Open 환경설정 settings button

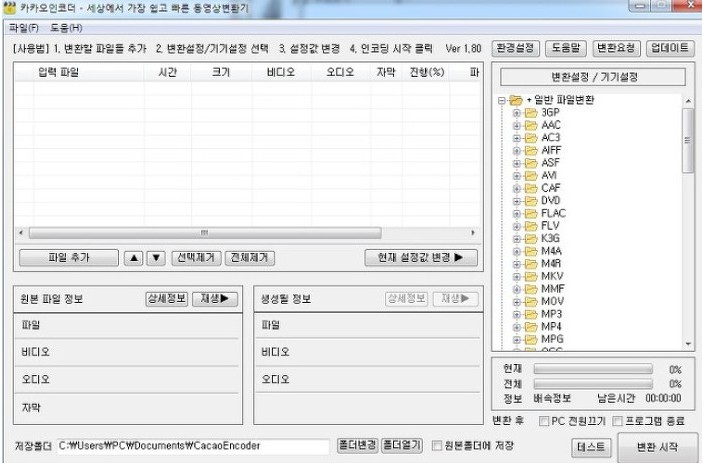coord(516,48)
